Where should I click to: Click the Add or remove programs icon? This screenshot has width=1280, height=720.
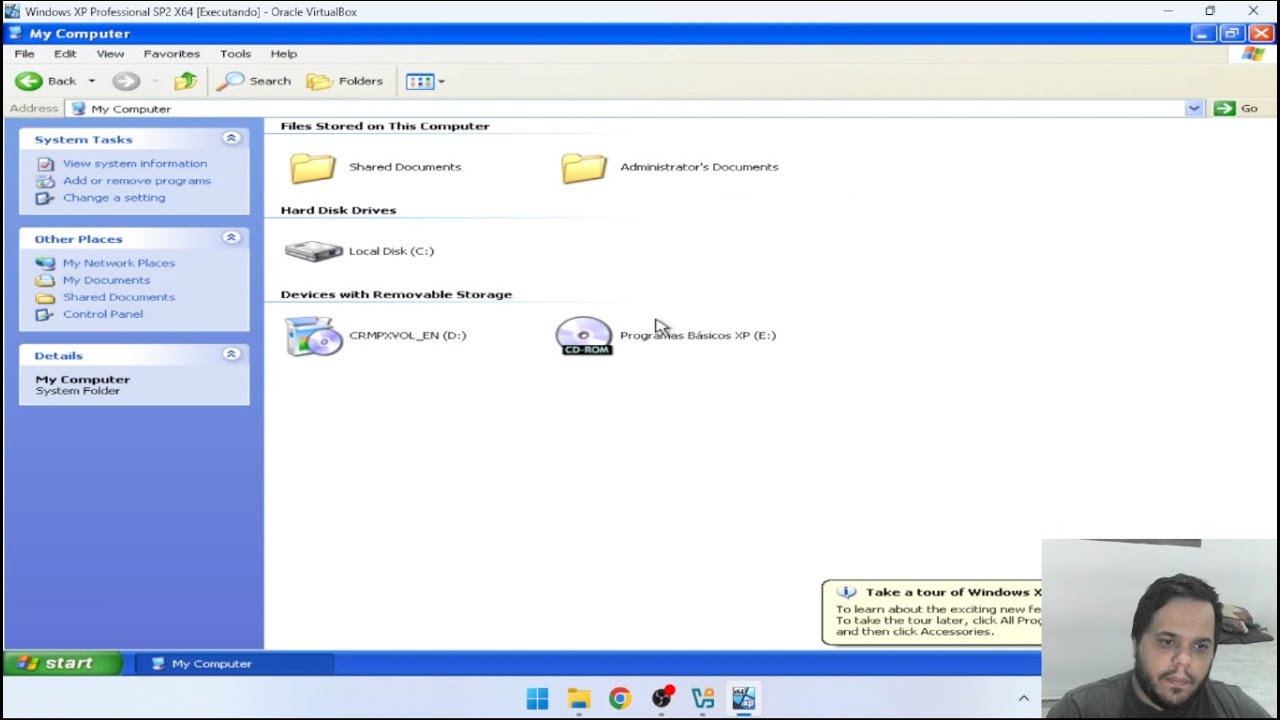pos(45,181)
